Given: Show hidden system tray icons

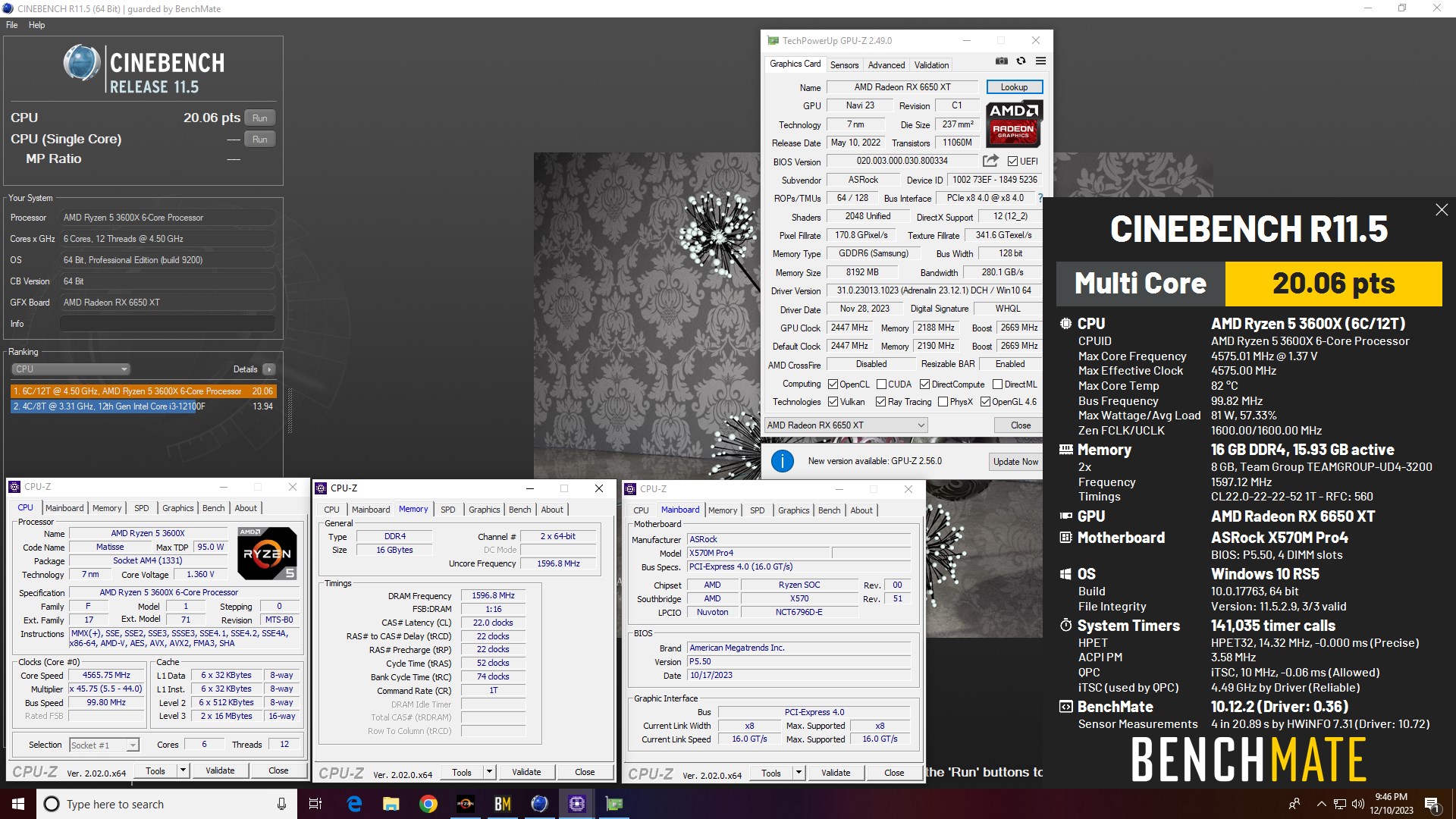Looking at the screenshot, I should [x=1322, y=804].
